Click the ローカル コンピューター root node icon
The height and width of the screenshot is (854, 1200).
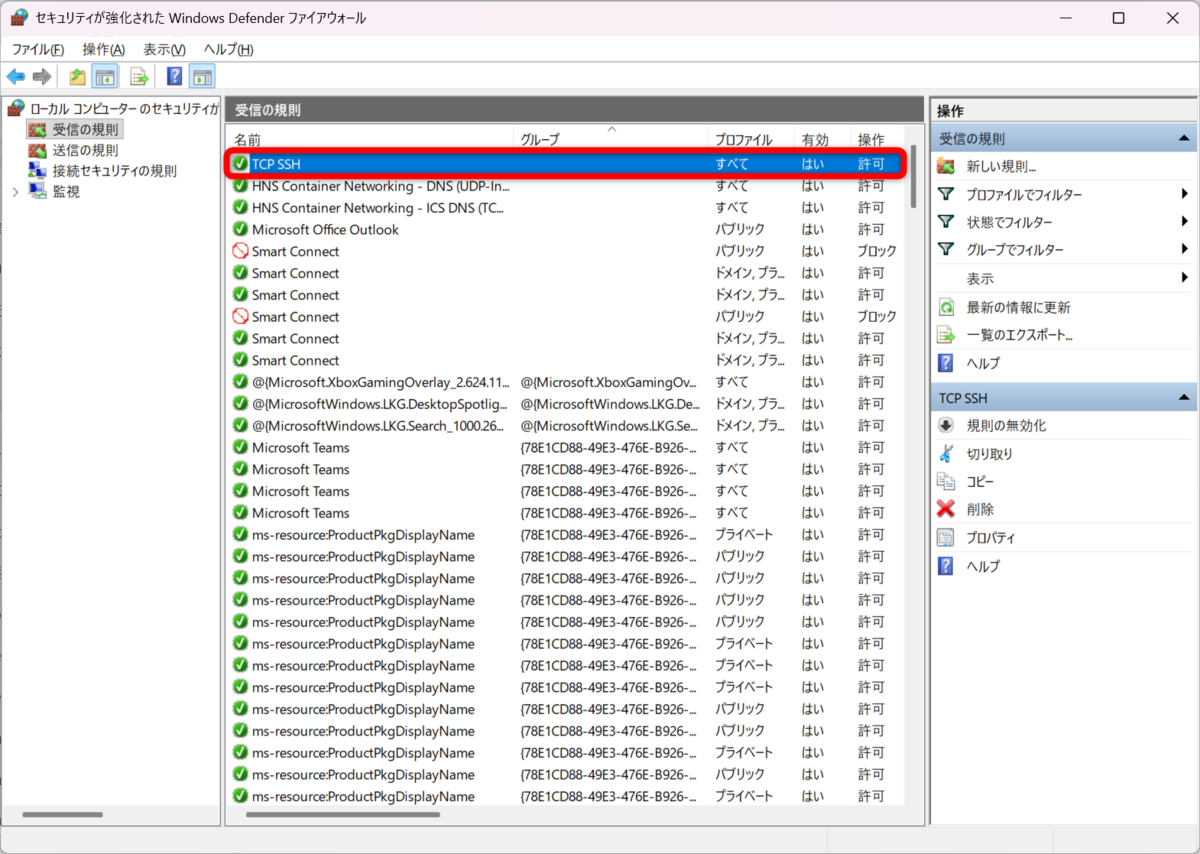16,108
